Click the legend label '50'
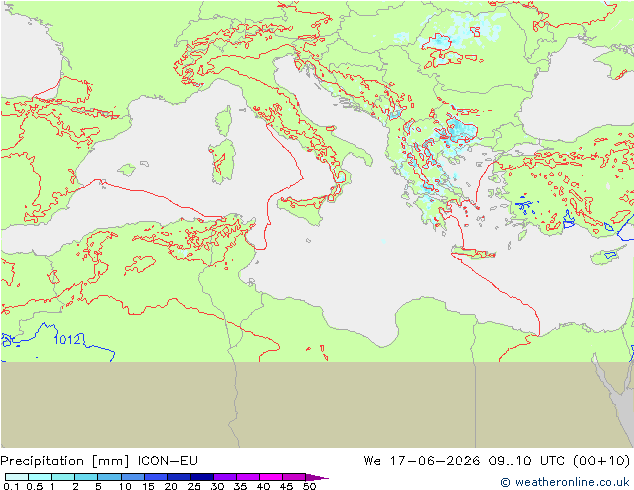The image size is (634, 490). click(310, 486)
